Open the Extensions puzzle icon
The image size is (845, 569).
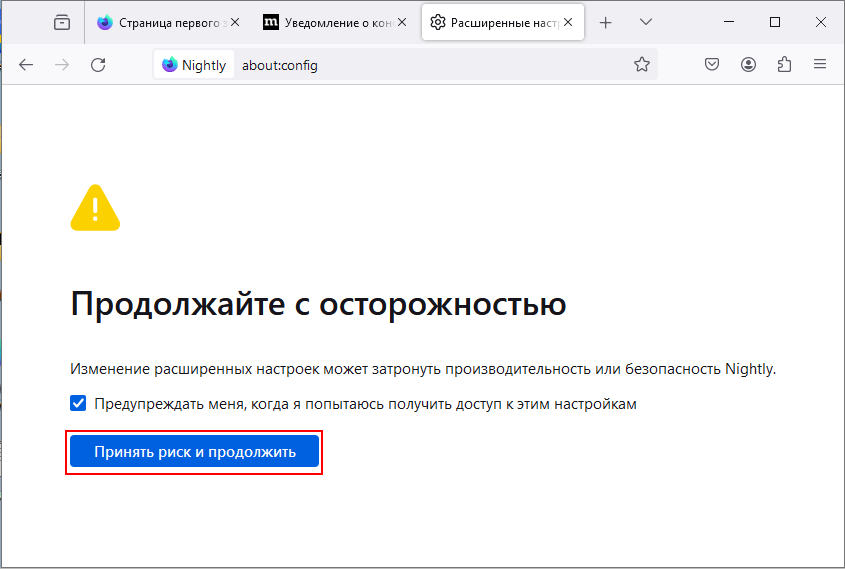coord(784,65)
